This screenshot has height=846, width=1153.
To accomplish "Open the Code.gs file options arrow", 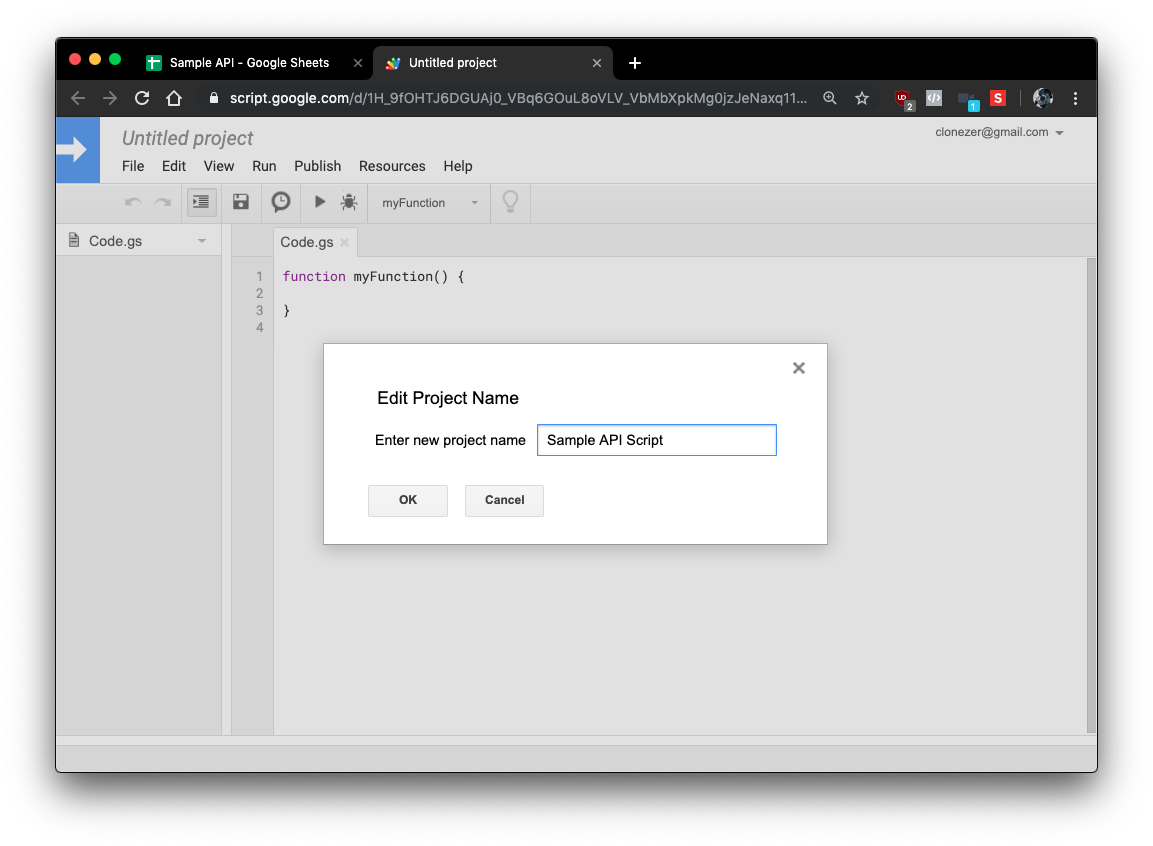I will click(201, 241).
